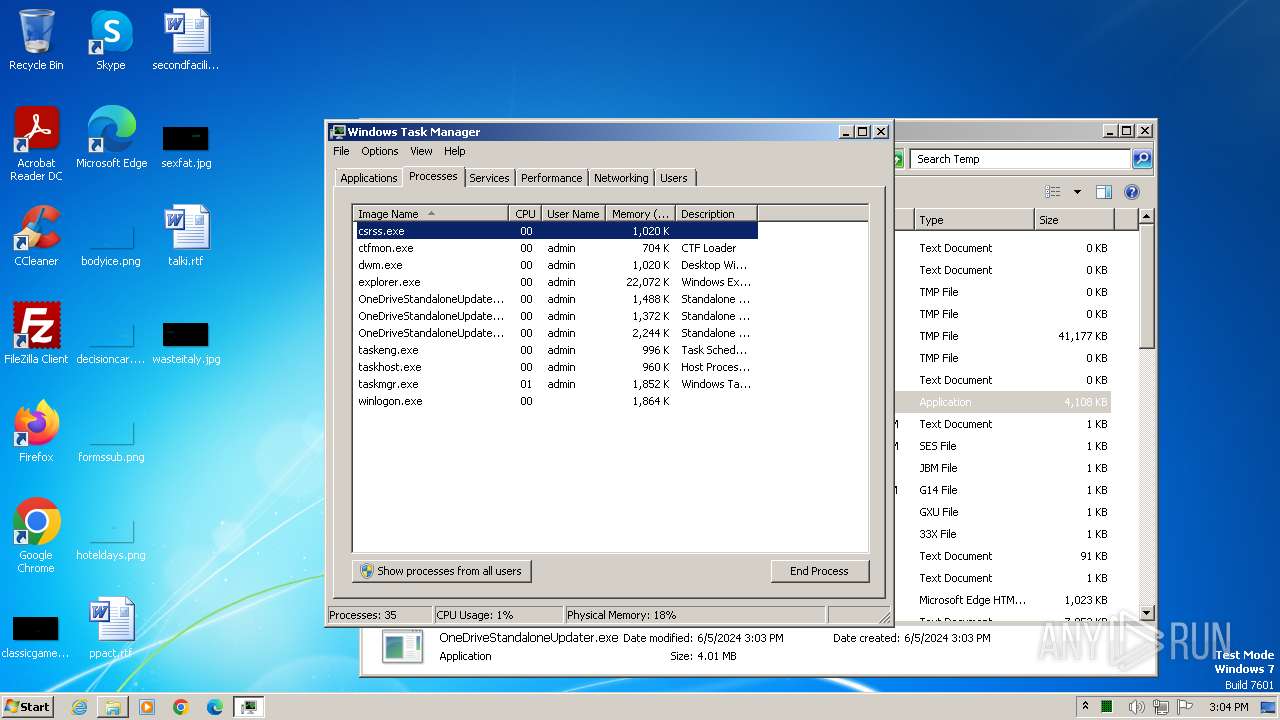Show hidden tray icons arrow
Image resolution: width=1280 pixels, height=720 pixels.
(1085, 707)
